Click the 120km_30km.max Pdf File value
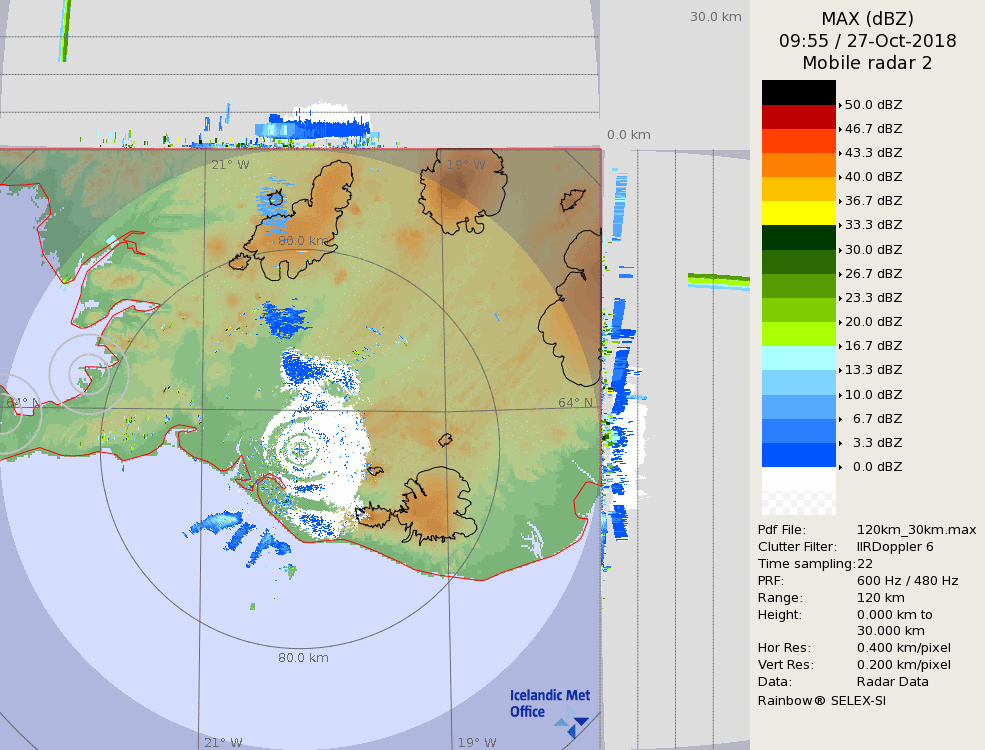985x750 pixels. coord(916,530)
